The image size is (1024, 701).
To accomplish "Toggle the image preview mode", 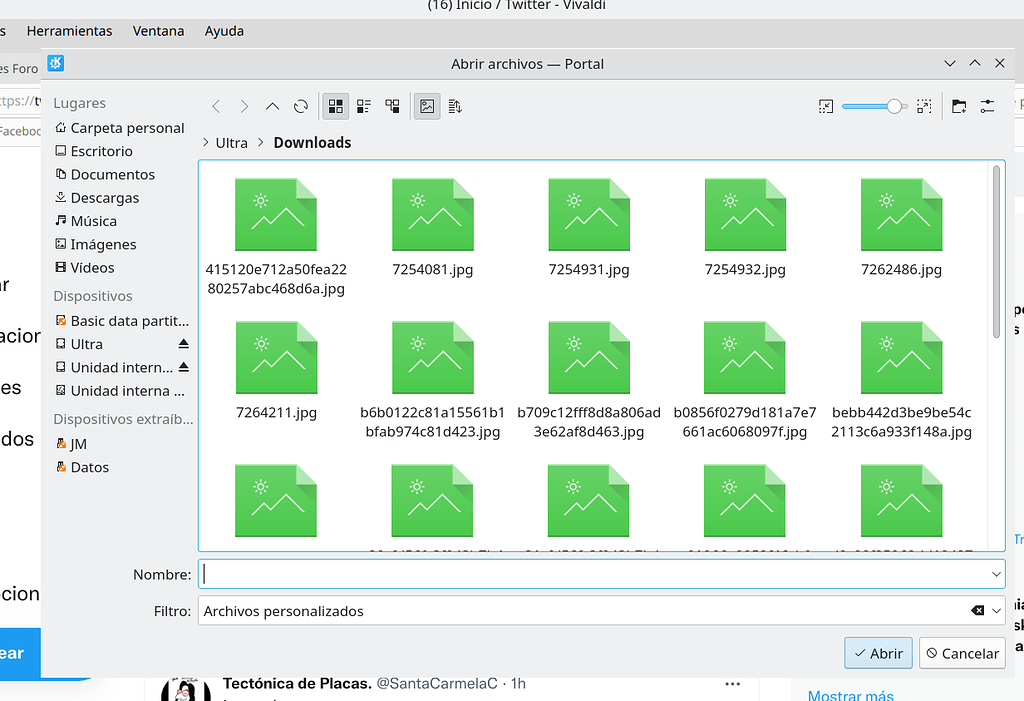I will [x=427, y=106].
